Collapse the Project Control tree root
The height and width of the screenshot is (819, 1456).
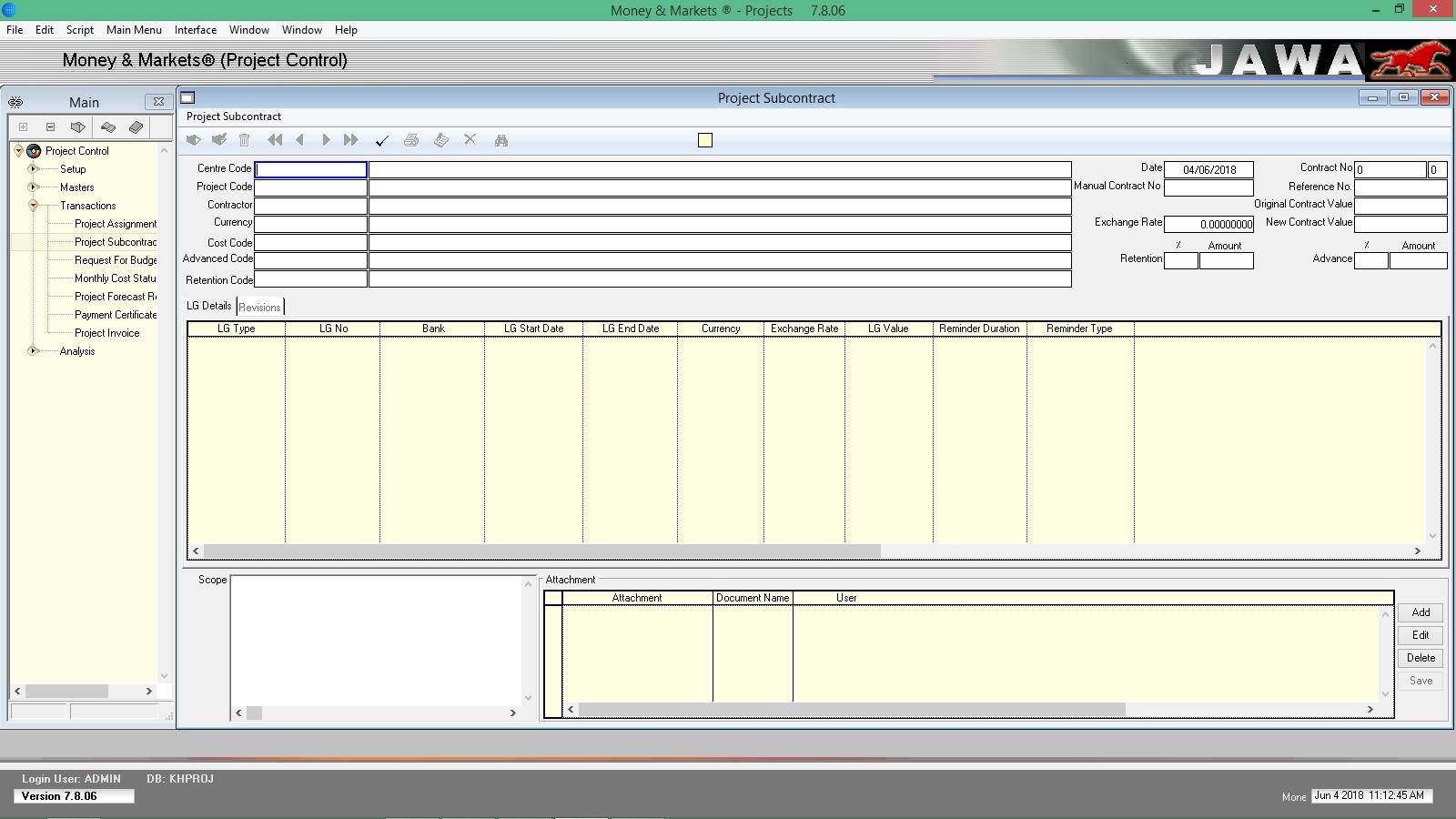18,151
